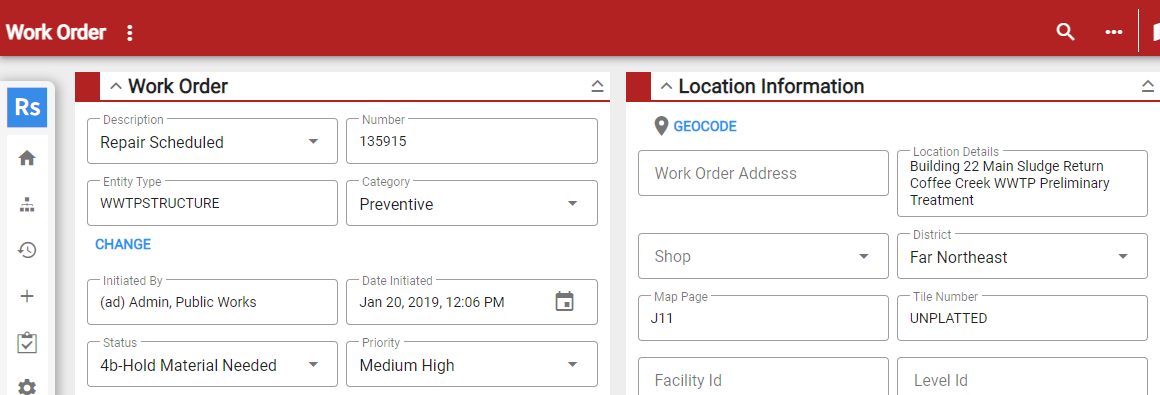This screenshot has width=1160, height=395.
Task: Go to Home in the sidebar
Action: point(27,158)
